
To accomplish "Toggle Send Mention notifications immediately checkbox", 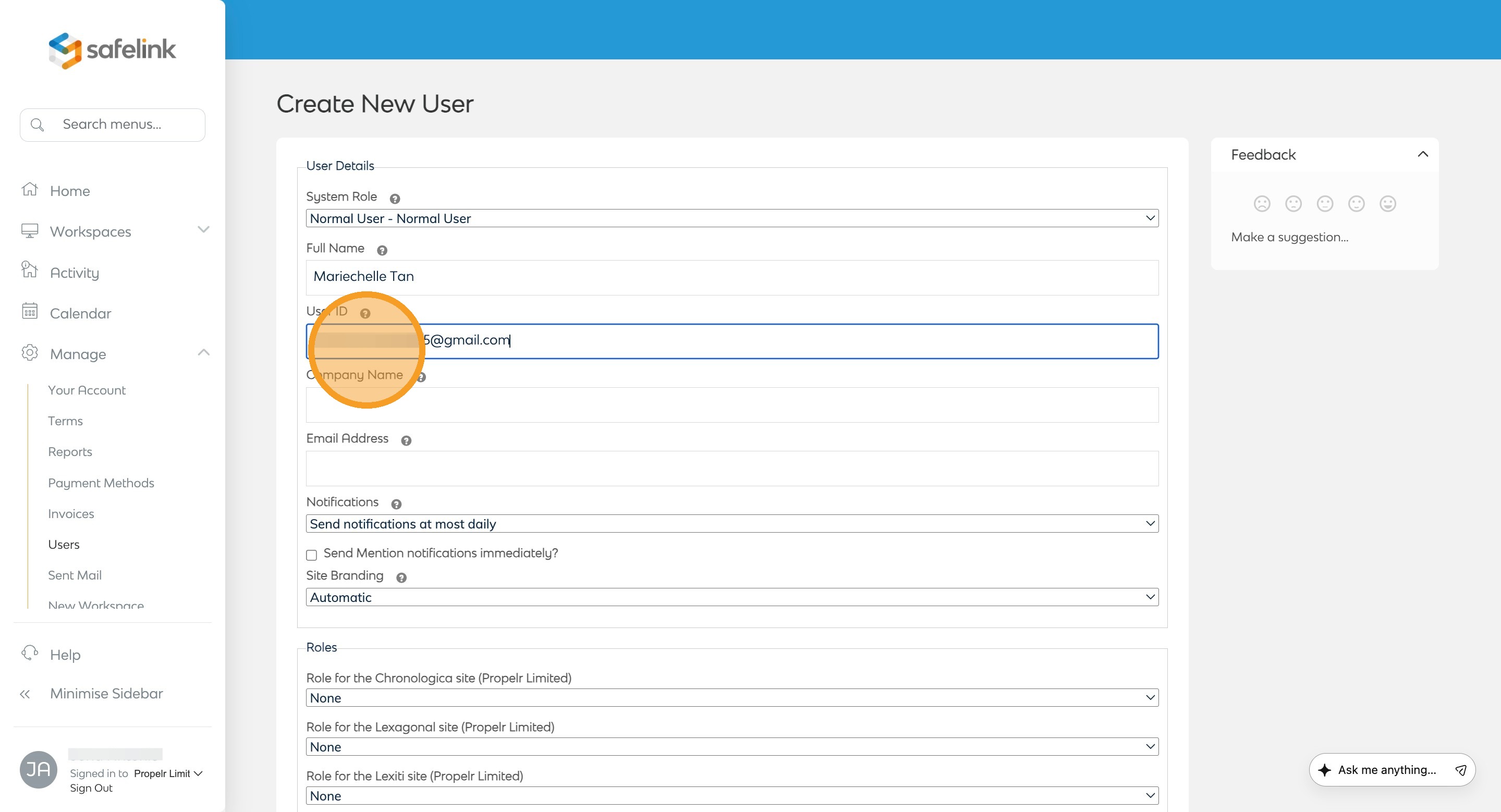I will [312, 555].
